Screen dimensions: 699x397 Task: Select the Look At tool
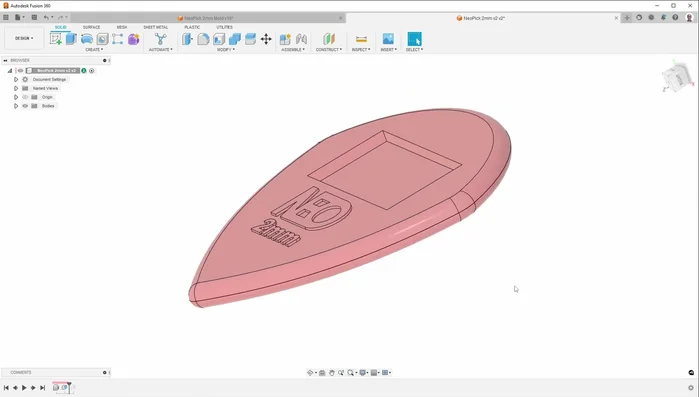pyautogui.click(x=322, y=372)
